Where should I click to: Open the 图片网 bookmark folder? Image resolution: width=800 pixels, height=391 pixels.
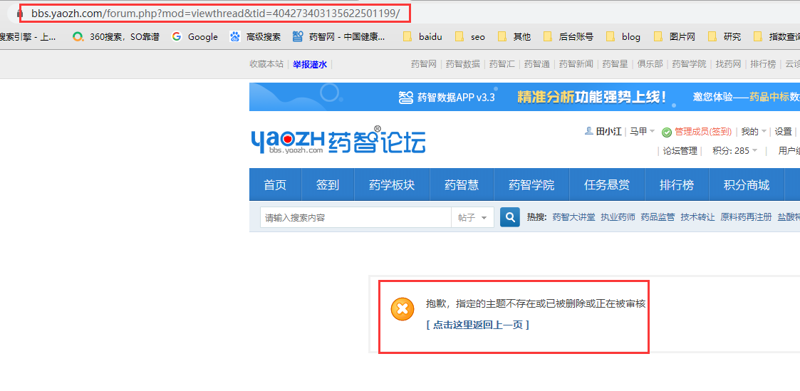[x=674, y=37]
